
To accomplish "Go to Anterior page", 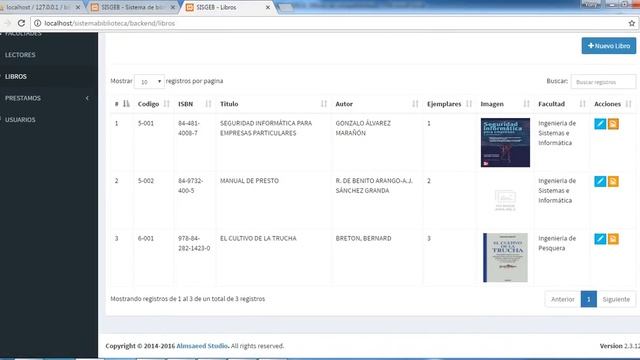I will (562, 299).
